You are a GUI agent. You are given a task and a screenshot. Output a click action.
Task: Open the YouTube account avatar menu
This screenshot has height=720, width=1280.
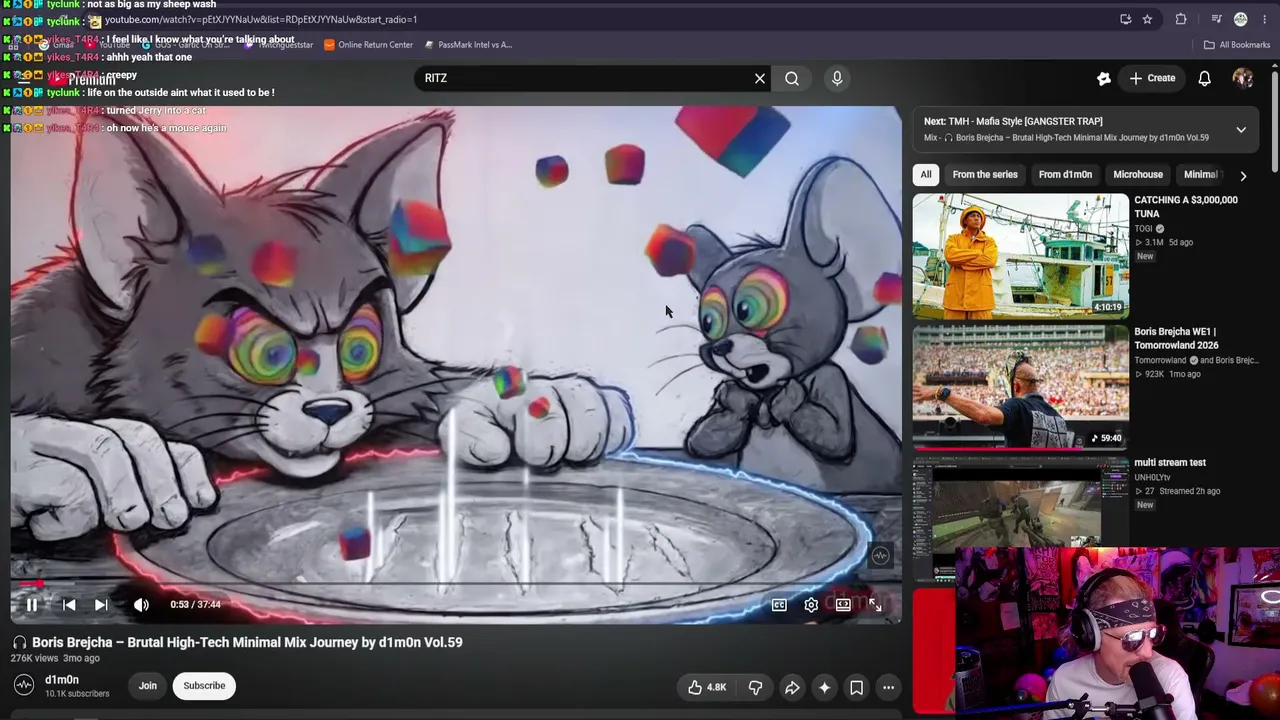[x=1243, y=78]
